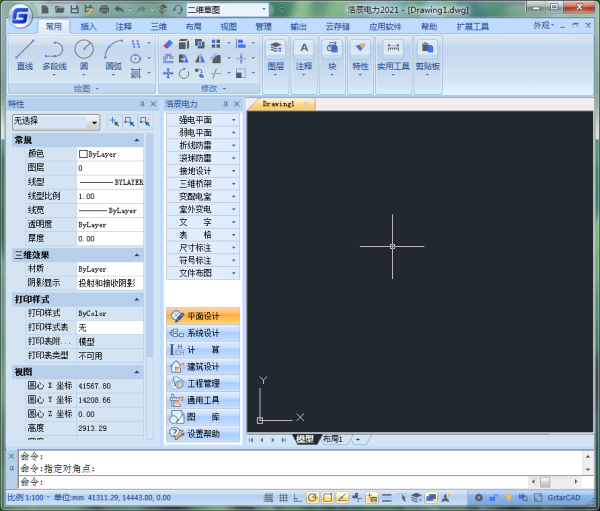Open the 实用工具 (Utilities) panel

pos(393,54)
